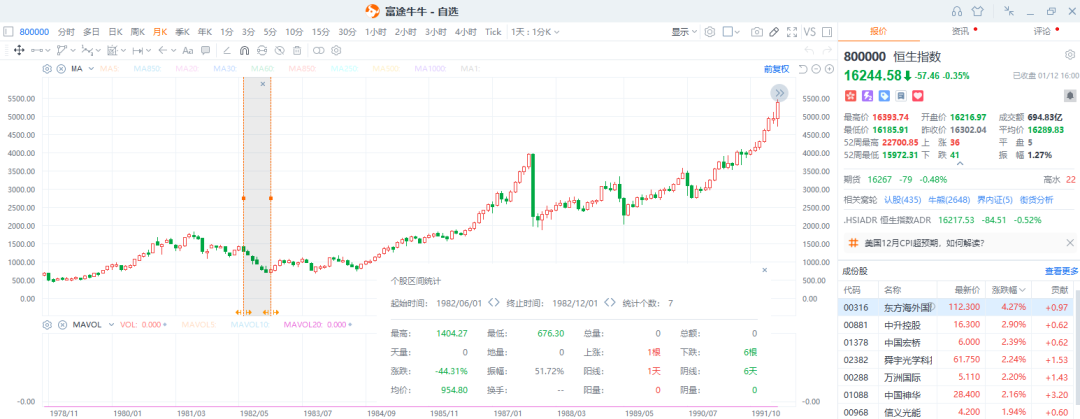
Task: Click the 认股(435) warrants link
Action: click(902, 200)
